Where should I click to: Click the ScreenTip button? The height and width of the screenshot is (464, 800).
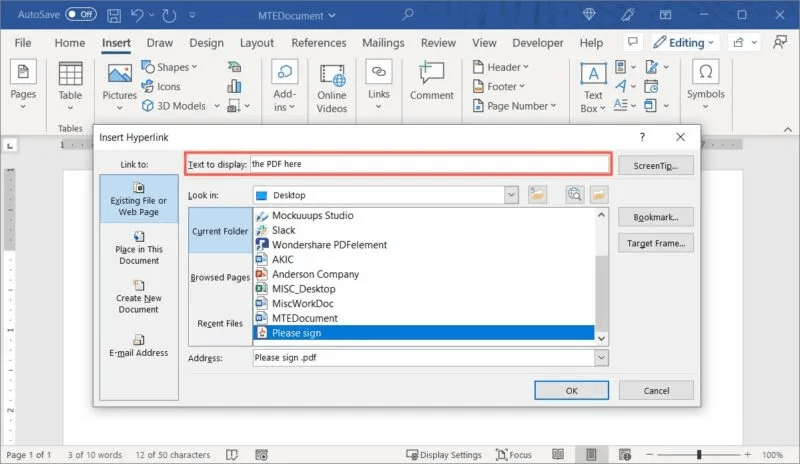(656, 165)
